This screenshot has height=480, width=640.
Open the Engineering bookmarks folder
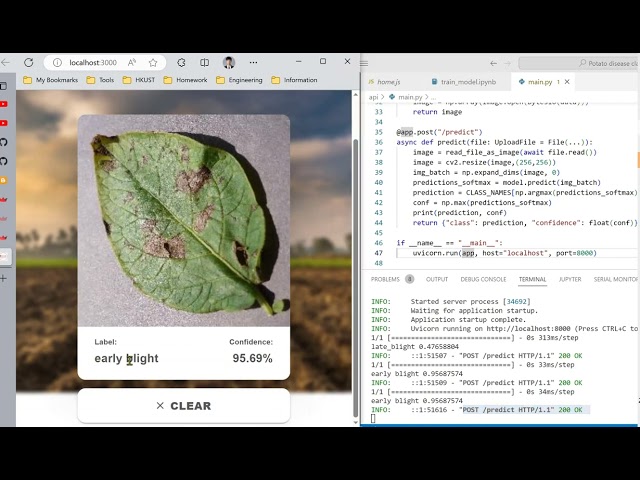239,80
